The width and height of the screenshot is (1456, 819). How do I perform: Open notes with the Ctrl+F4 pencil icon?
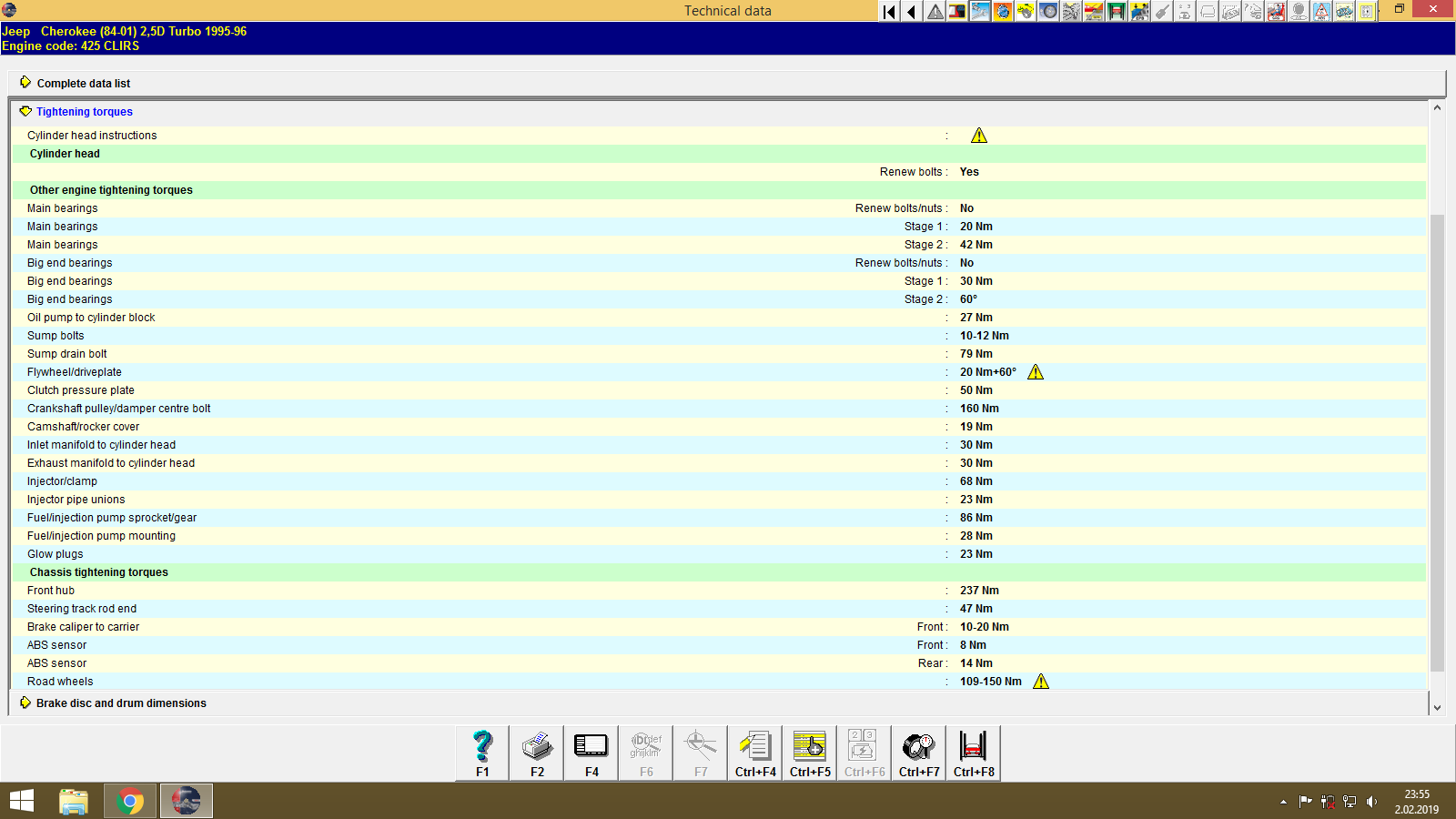[754, 746]
